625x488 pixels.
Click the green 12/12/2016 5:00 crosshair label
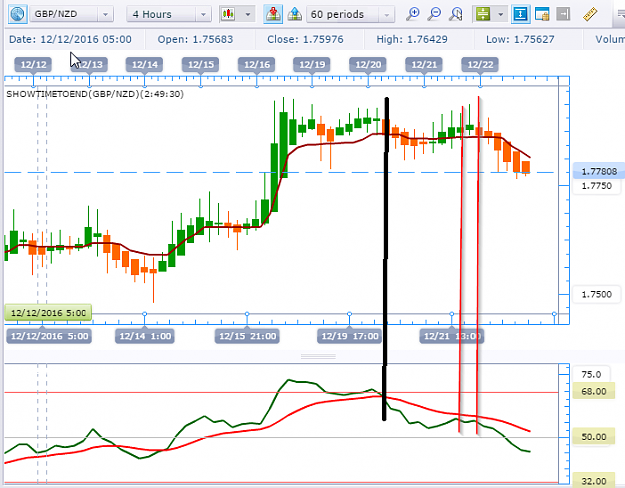(x=48, y=313)
